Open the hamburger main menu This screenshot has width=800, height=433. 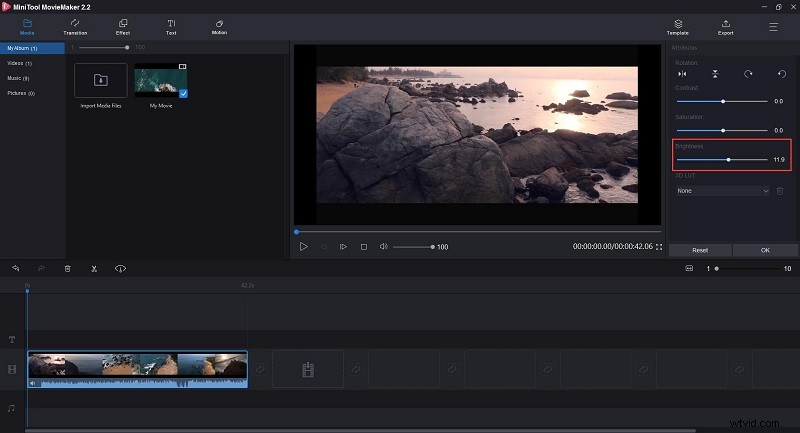pyautogui.click(x=773, y=27)
